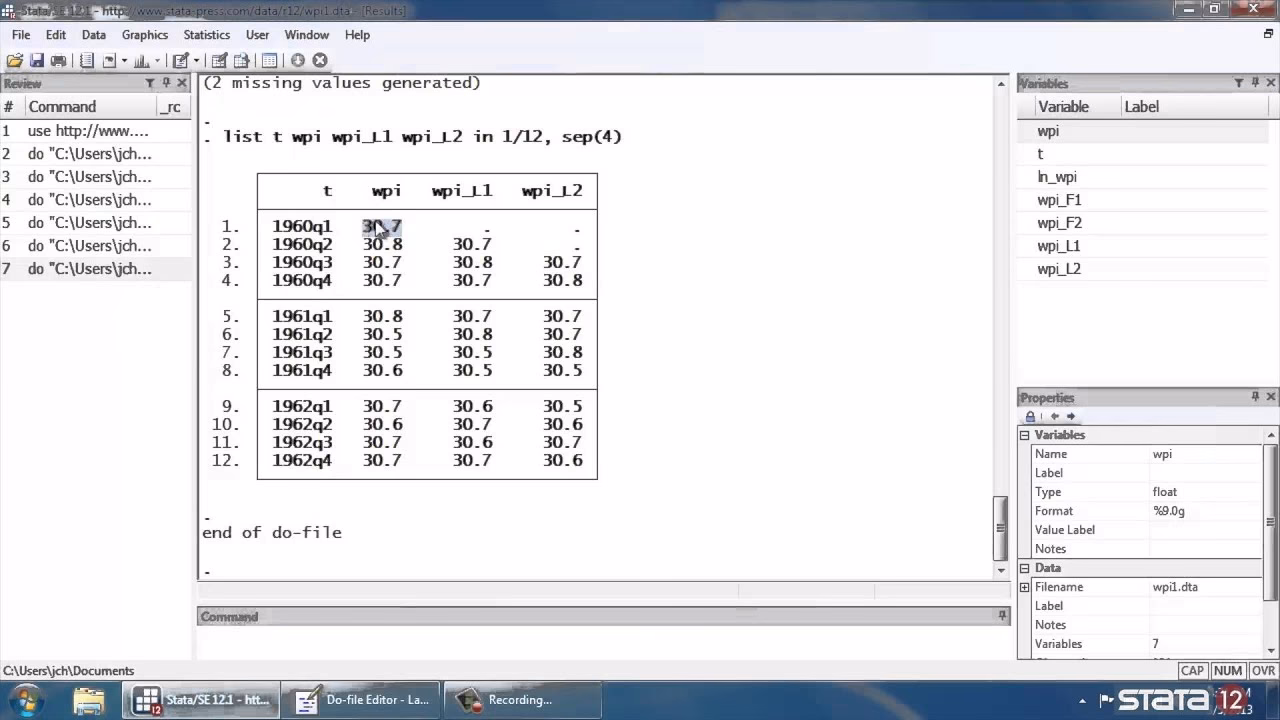Open the Log begin/view icon
Viewport: 1280px width, 720px height.
tap(88, 60)
